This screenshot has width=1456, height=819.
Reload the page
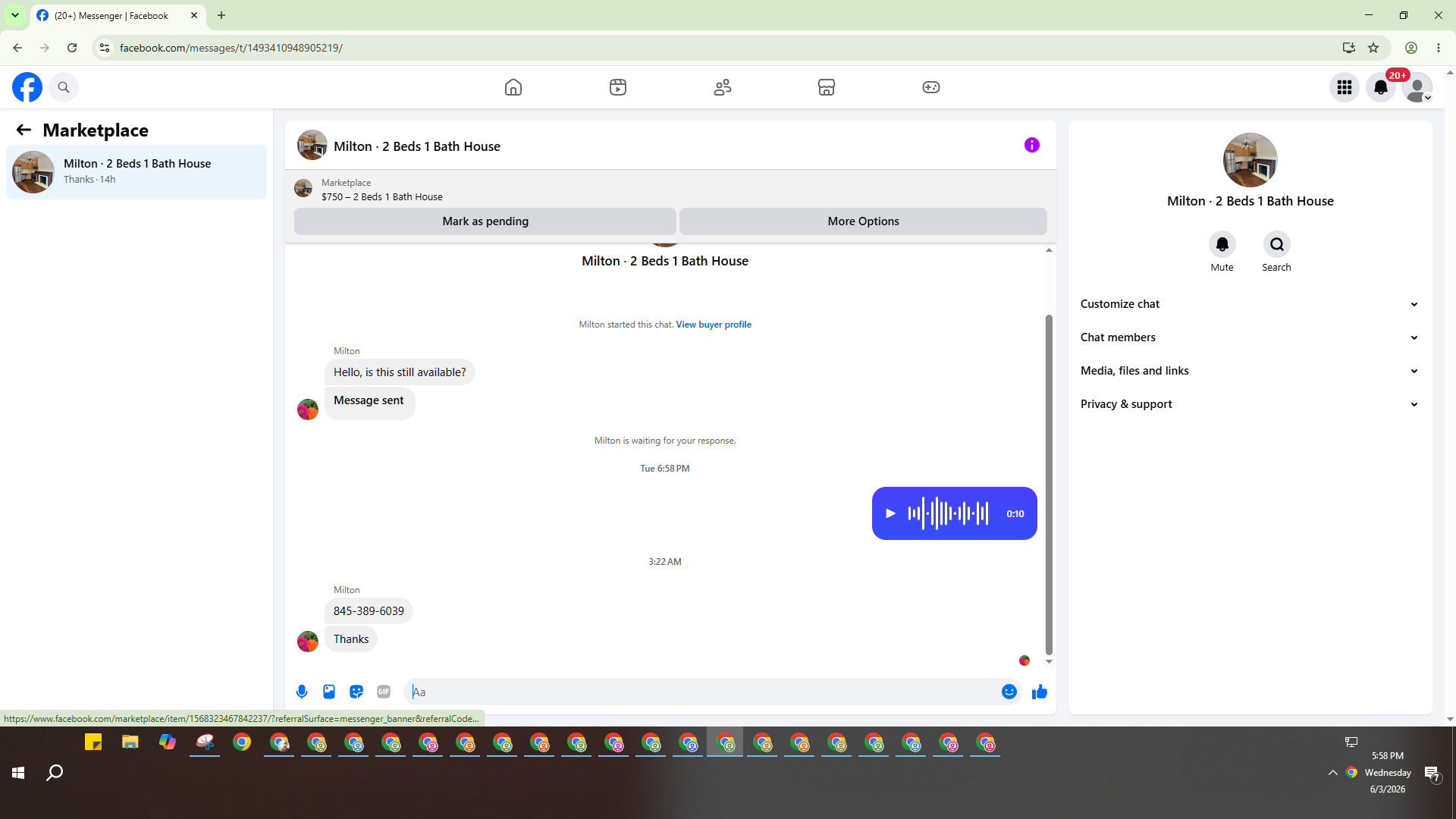coord(72,48)
